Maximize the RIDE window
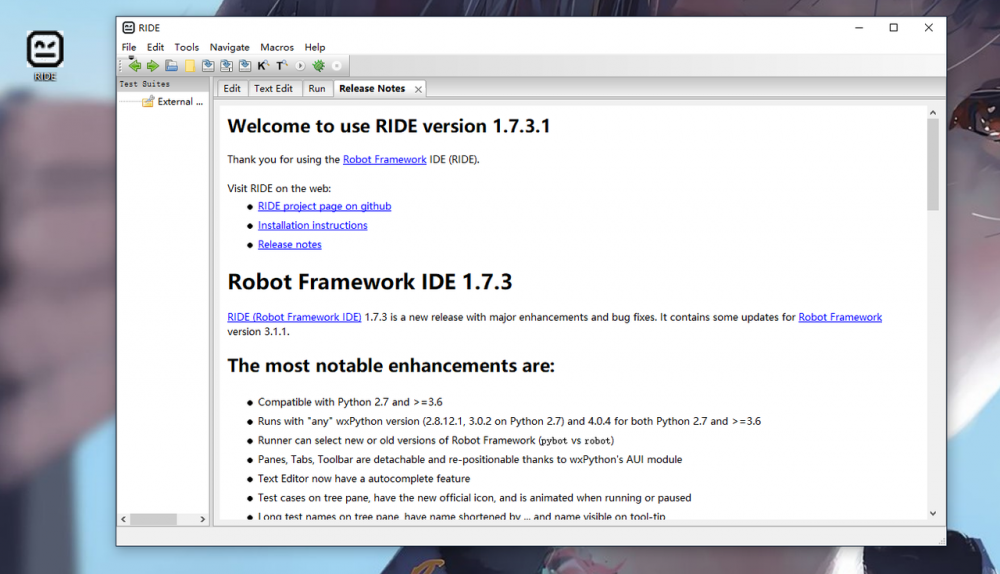1000x574 pixels. click(893, 27)
